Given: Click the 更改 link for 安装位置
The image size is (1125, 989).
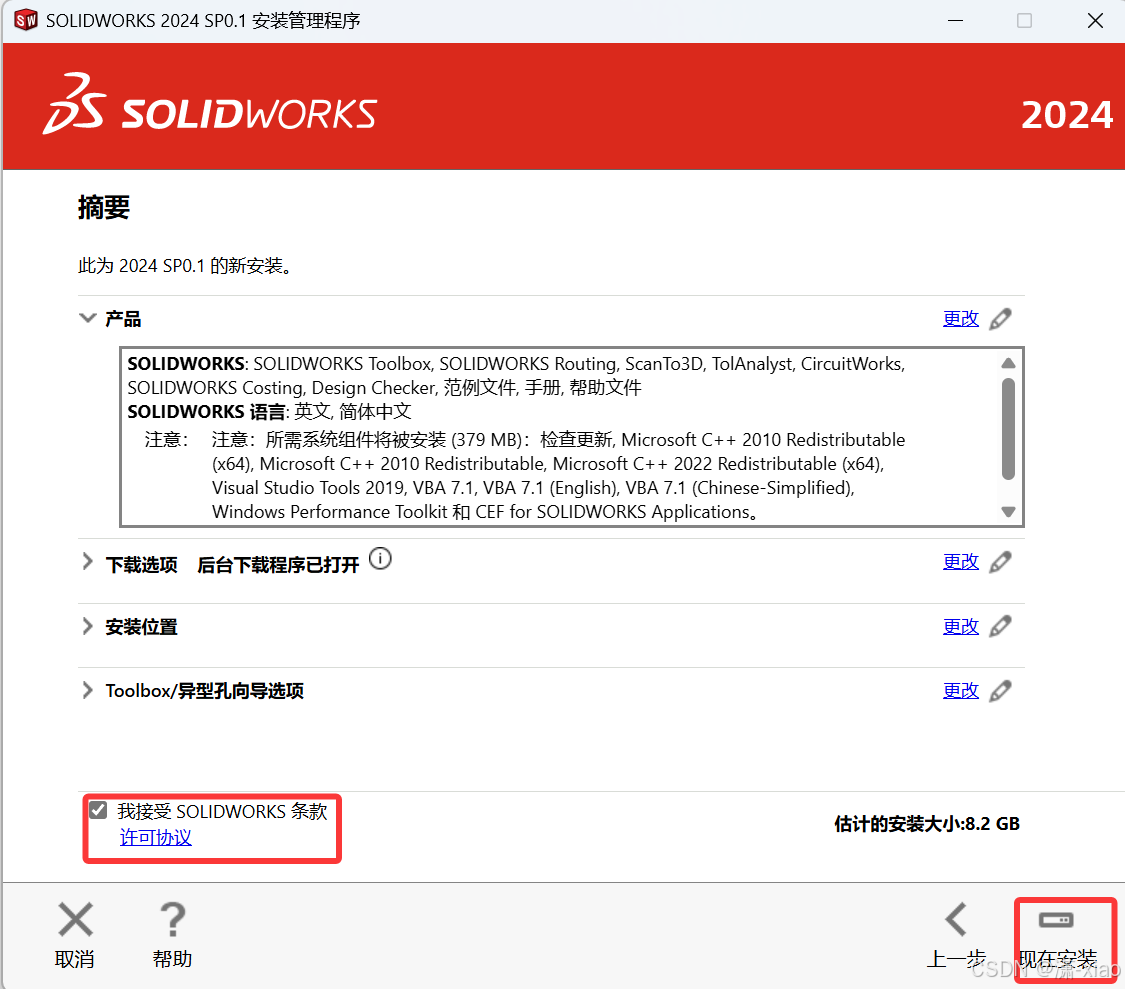Looking at the screenshot, I should (x=961, y=627).
